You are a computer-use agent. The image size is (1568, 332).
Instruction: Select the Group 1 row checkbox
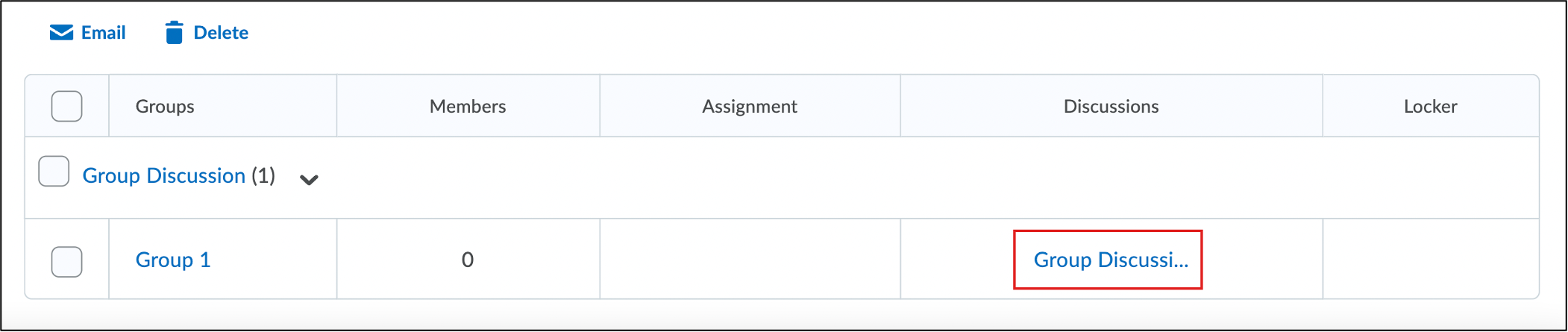[66, 261]
